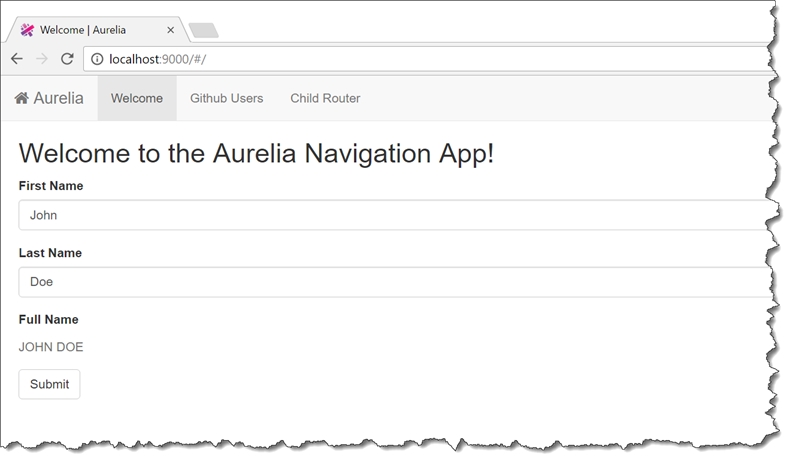Click the home icon in the navbar
This screenshot has height=464, width=794.
[22, 98]
